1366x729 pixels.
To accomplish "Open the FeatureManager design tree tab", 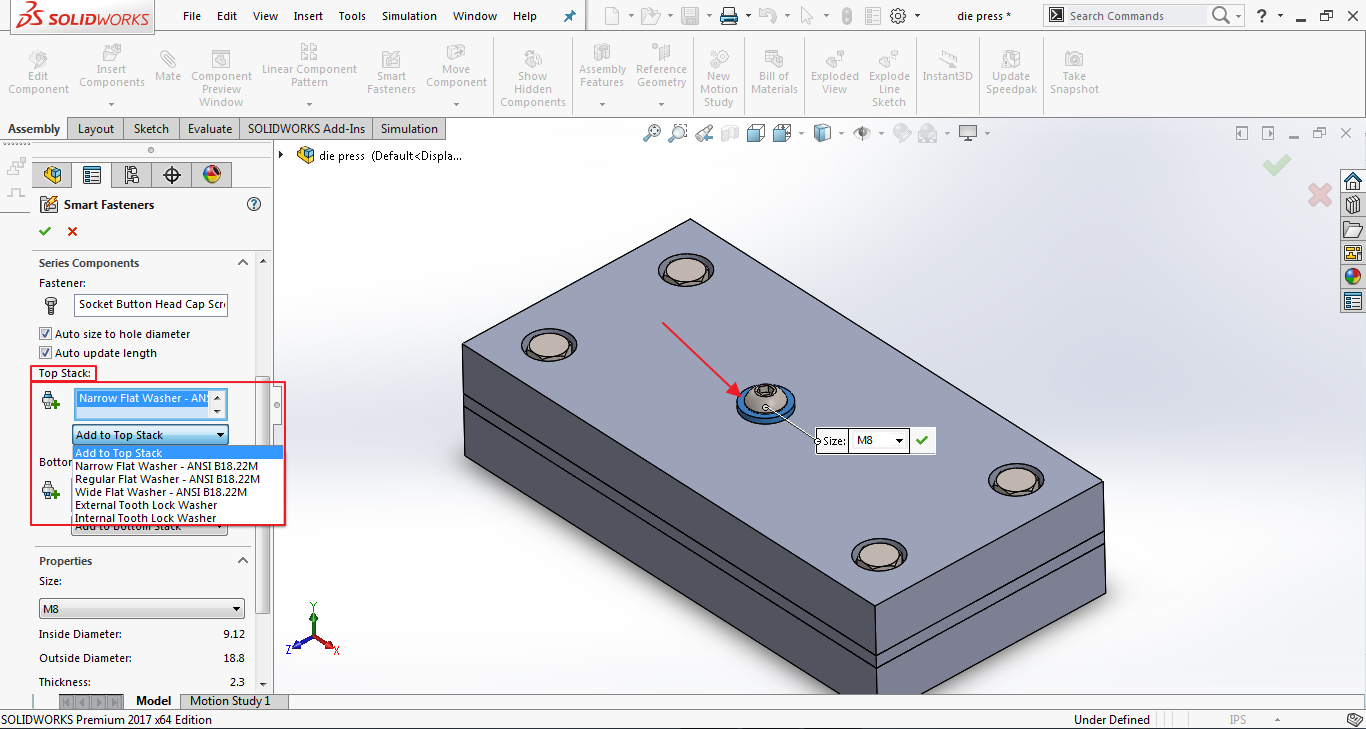I will pos(52,175).
